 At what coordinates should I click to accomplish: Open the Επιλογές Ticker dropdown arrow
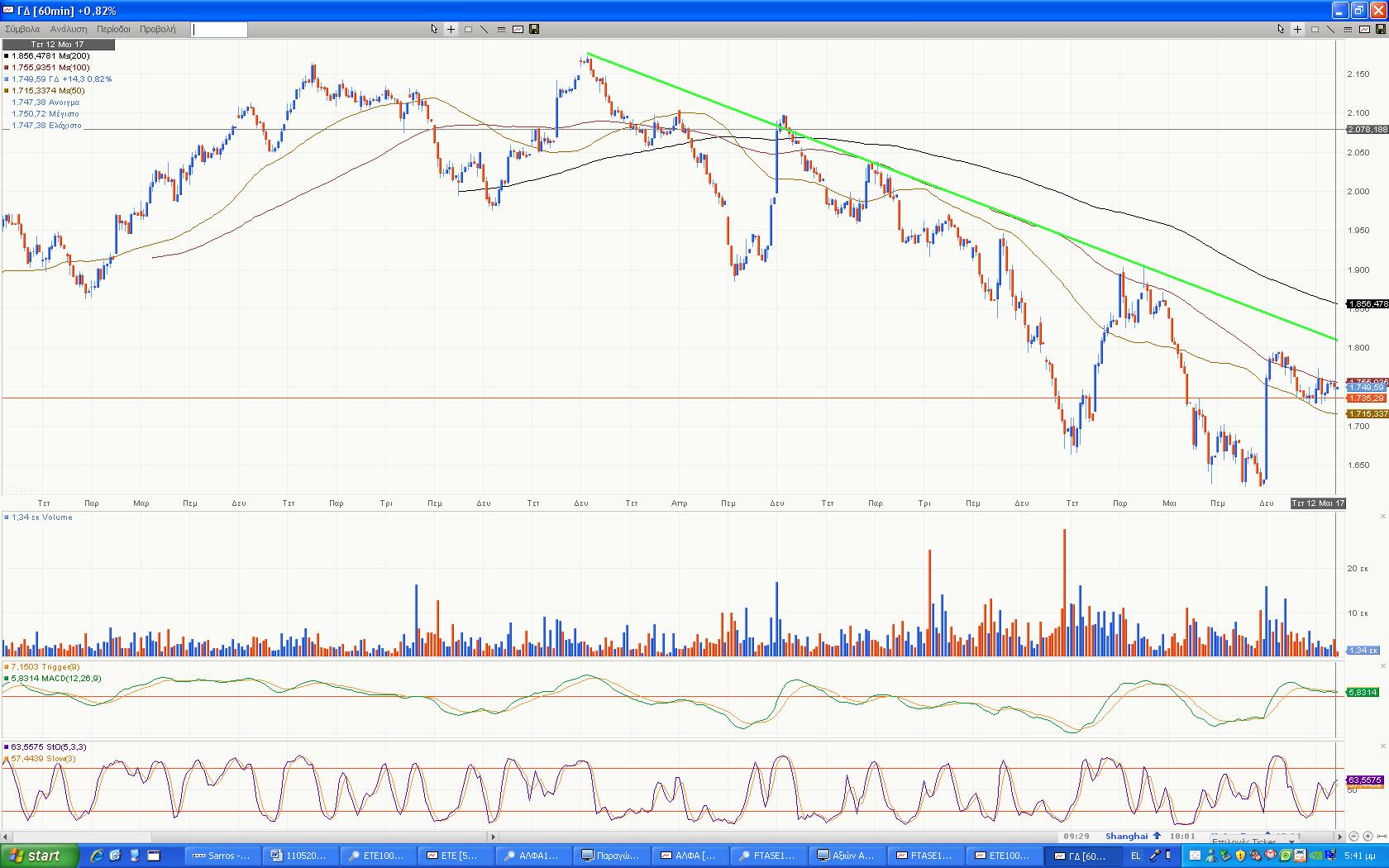(x=1291, y=842)
